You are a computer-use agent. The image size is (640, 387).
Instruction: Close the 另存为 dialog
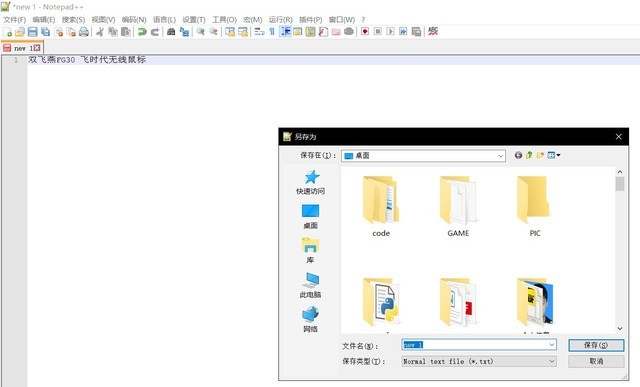tap(618, 137)
